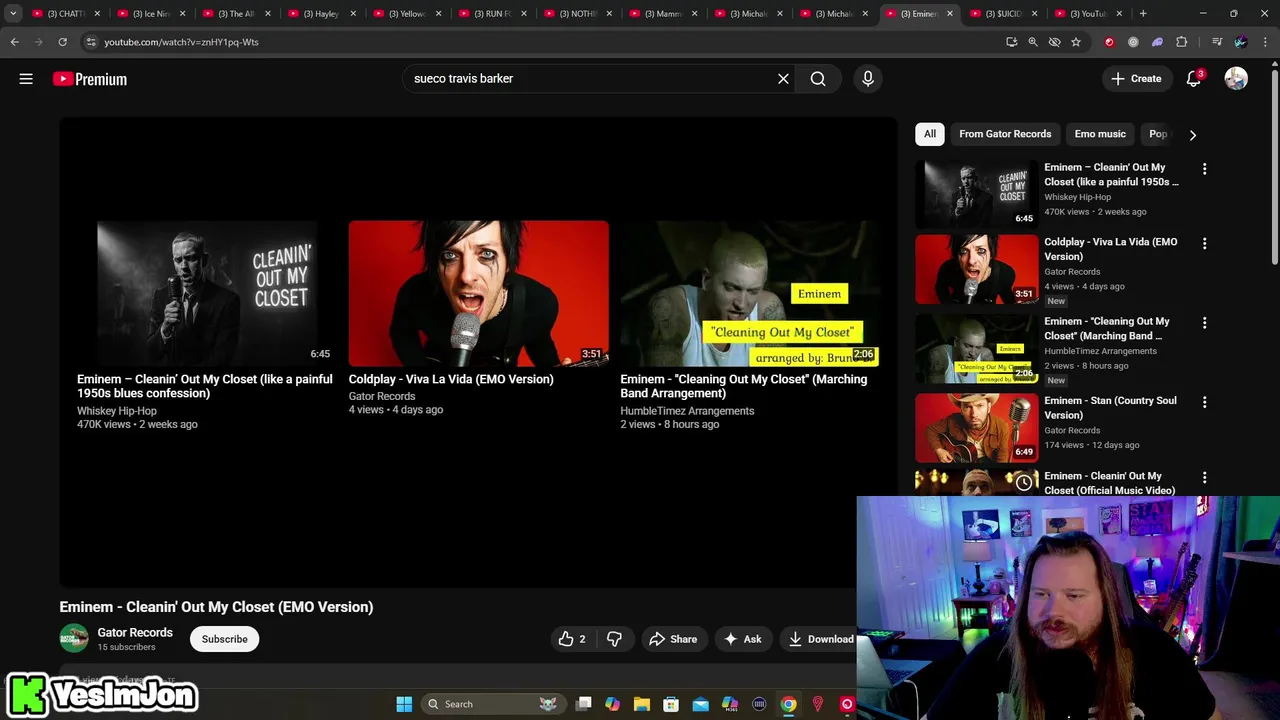Open the purple ghost extension icon
1280x720 pixels.
1157,42
